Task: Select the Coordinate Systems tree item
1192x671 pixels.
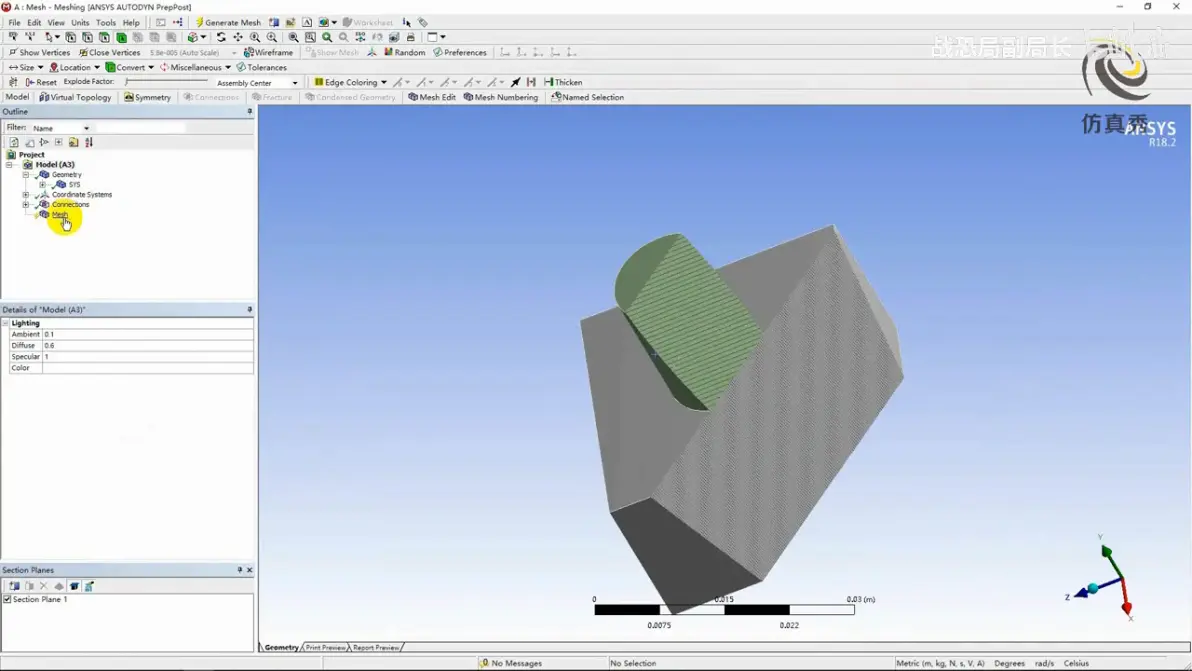Action: click(81, 195)
